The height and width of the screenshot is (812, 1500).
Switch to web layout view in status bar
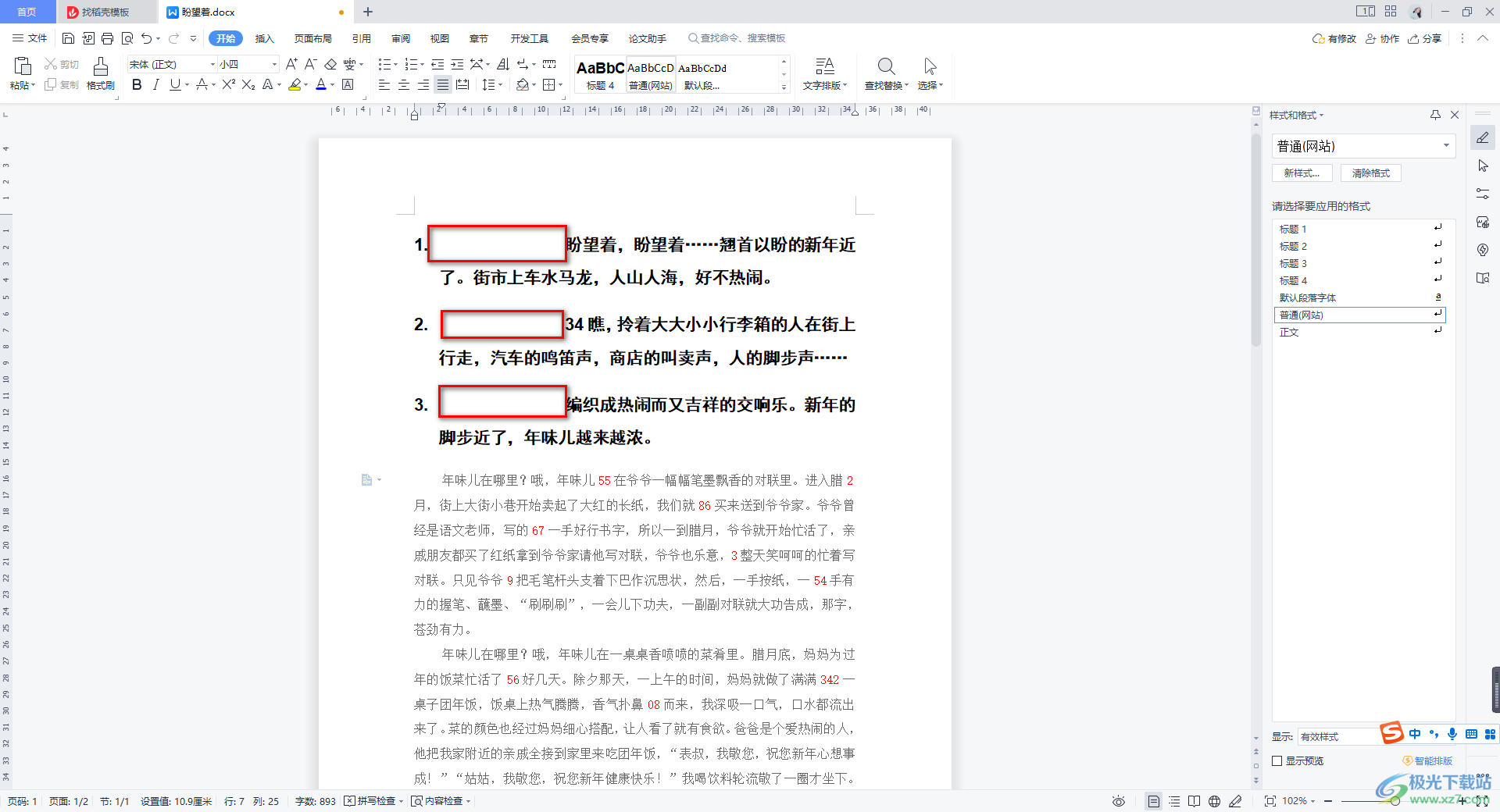point(1214,801)
